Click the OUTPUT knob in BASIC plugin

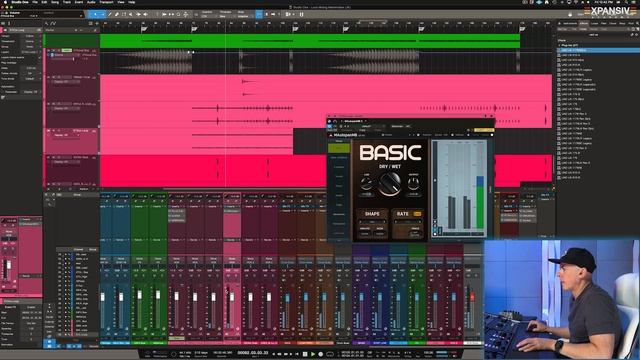[413, 183]
